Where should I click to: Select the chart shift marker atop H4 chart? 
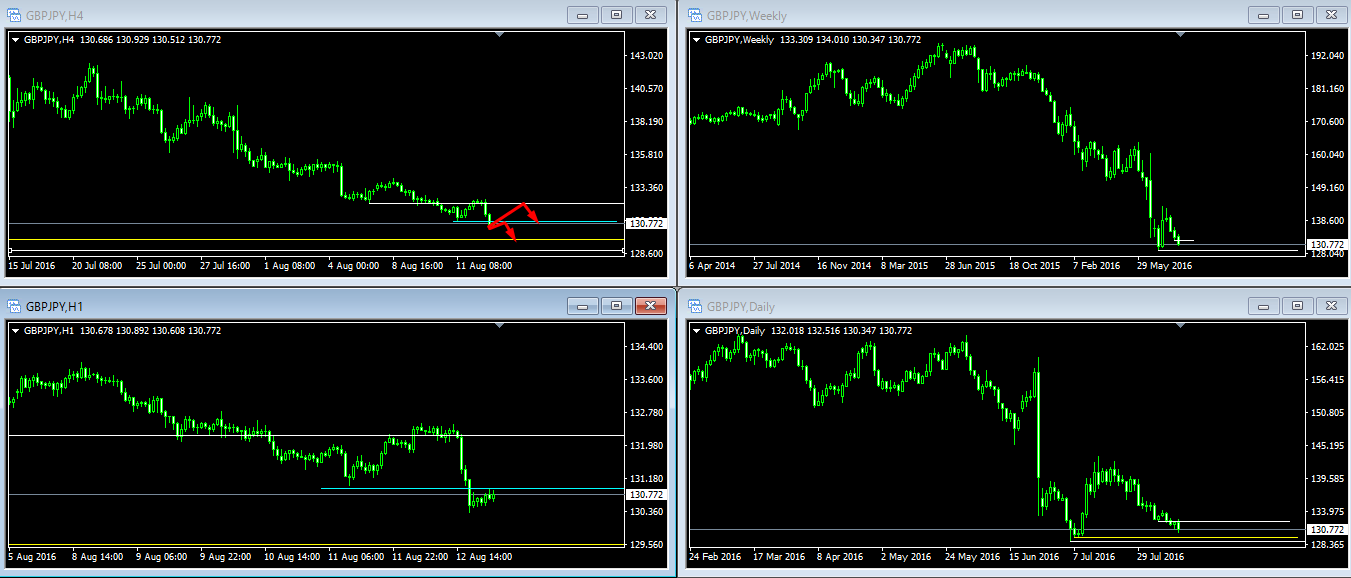[500, 35]
